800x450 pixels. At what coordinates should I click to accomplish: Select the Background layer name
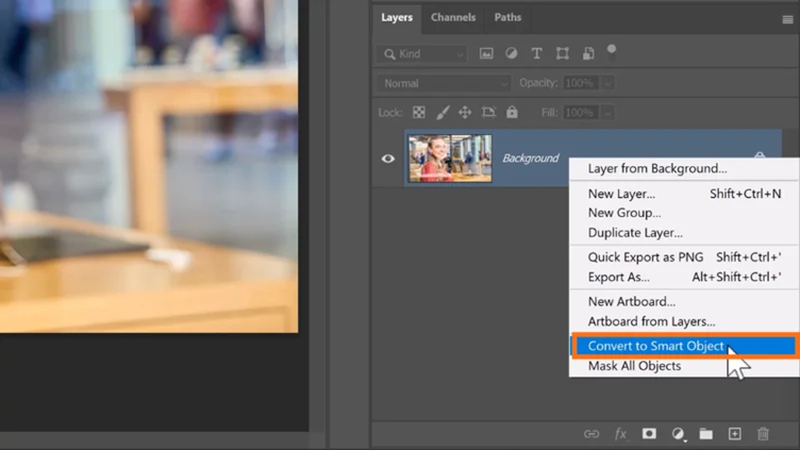pos(531,158)
